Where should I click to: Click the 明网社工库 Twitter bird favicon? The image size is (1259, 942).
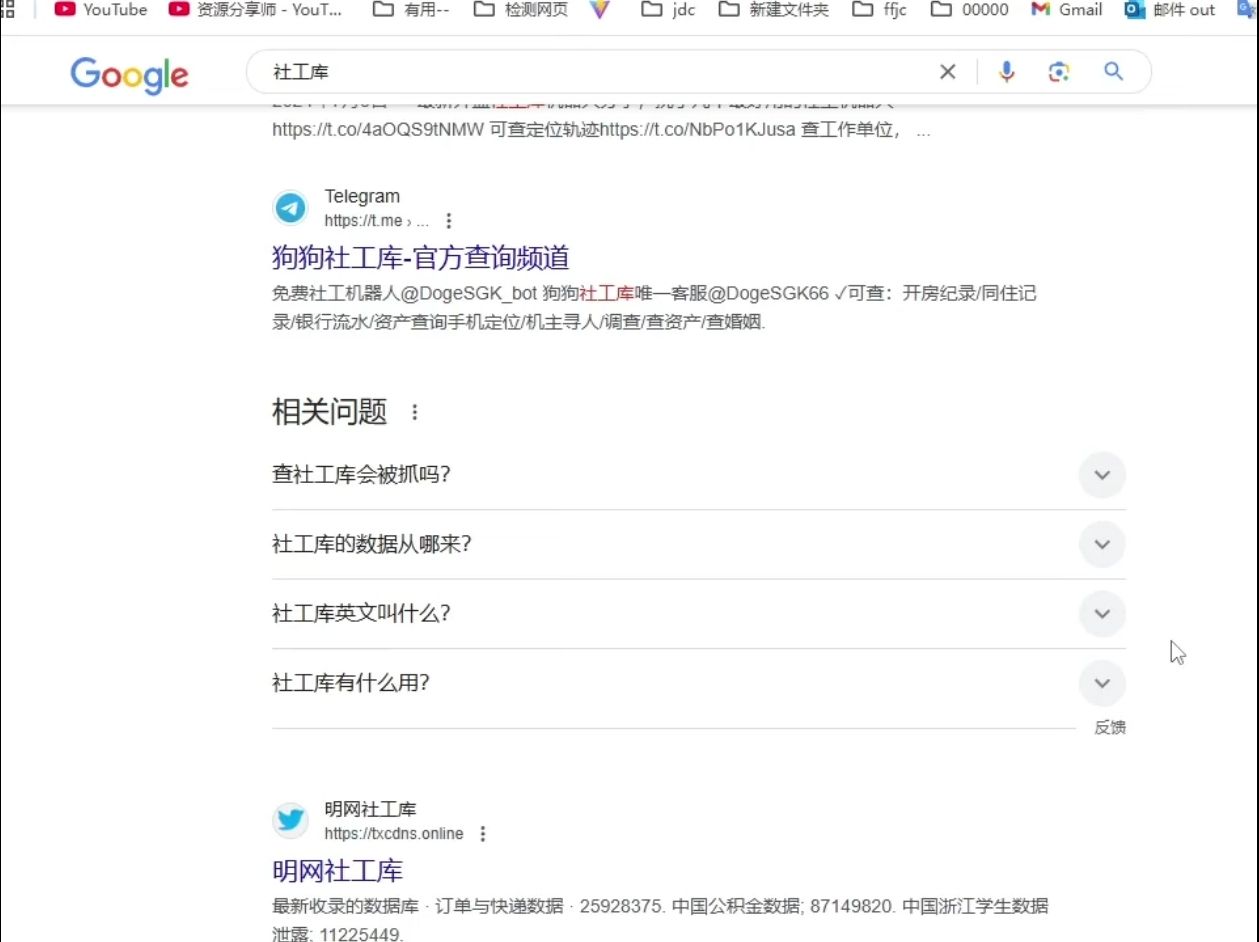pyautogui.click(x=291, y=821)
